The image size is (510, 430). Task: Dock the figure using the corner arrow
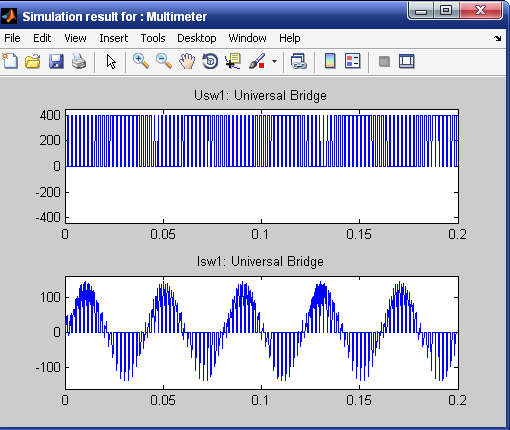pyautogui.click(x=498, y=39)
